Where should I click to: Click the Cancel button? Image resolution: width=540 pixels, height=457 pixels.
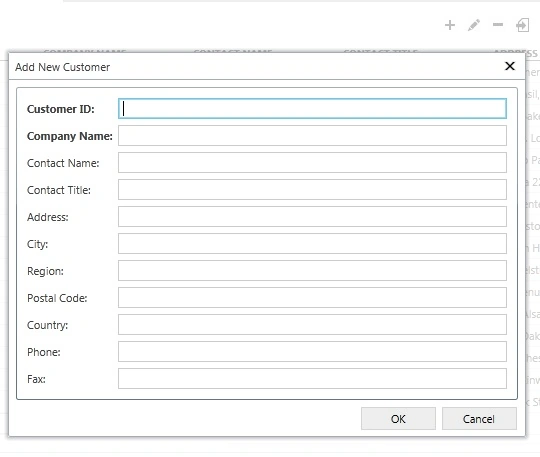pyautogui.click(x=479, y=419)
